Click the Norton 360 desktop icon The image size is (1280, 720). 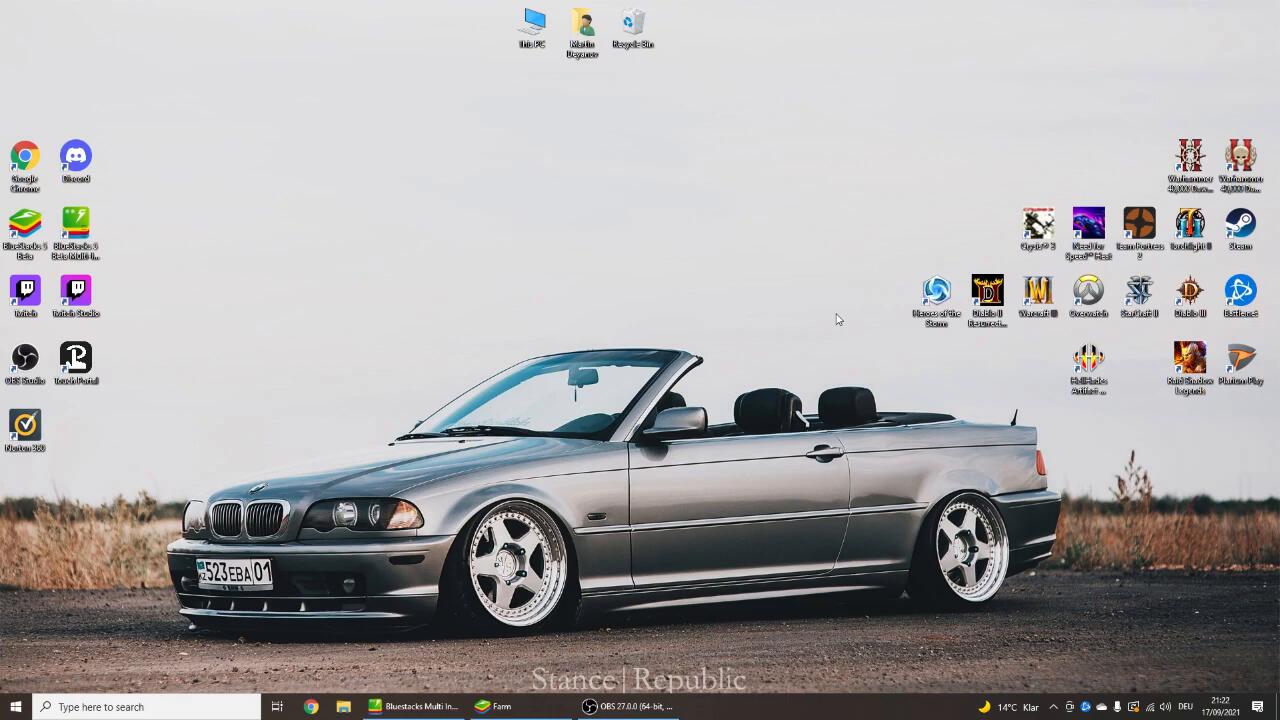pos(25,427)
